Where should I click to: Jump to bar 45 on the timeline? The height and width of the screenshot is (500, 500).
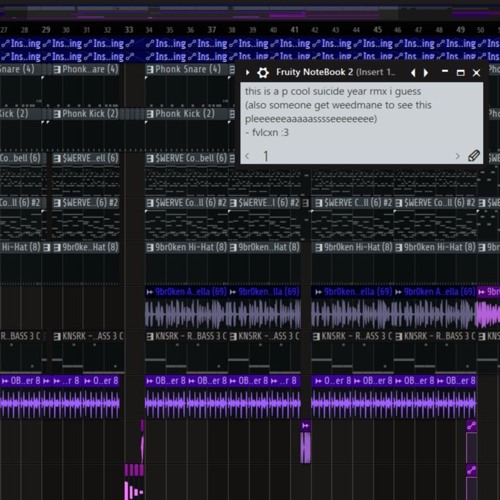tap(377, 30)
